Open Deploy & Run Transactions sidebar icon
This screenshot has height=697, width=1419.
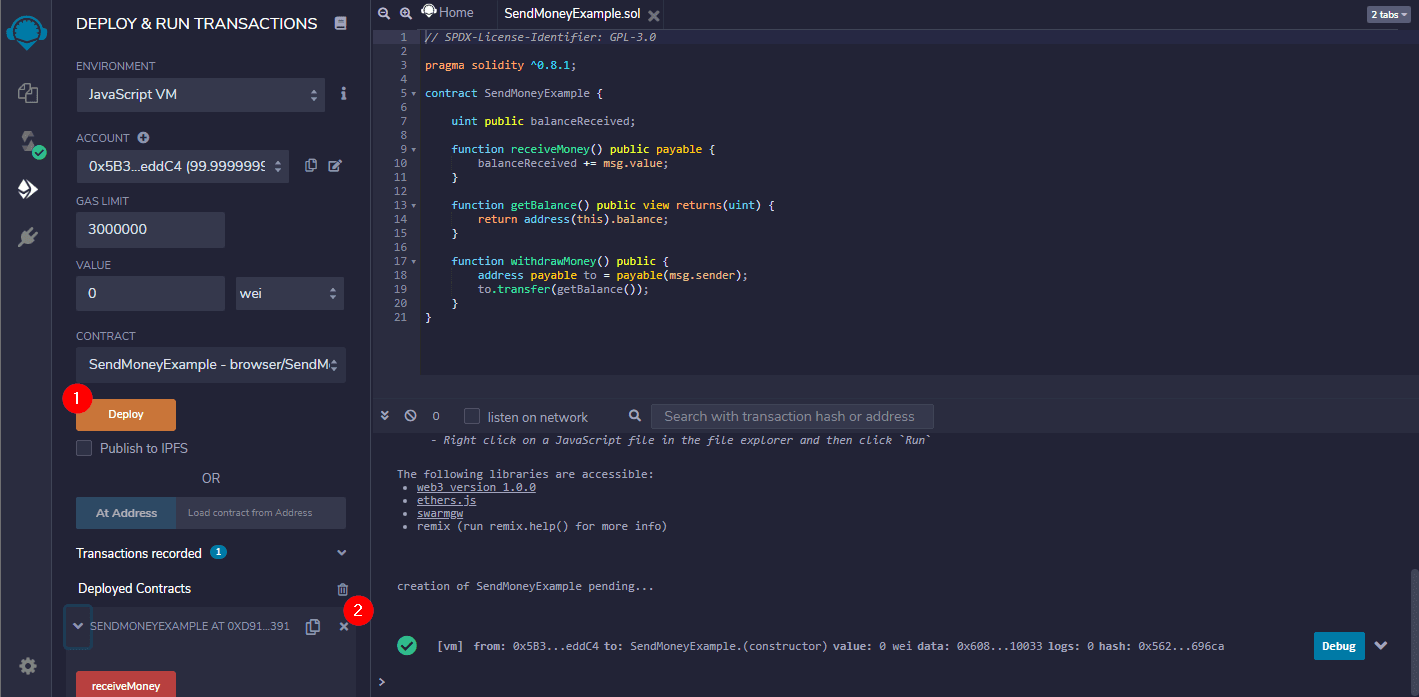click(28, 189)
